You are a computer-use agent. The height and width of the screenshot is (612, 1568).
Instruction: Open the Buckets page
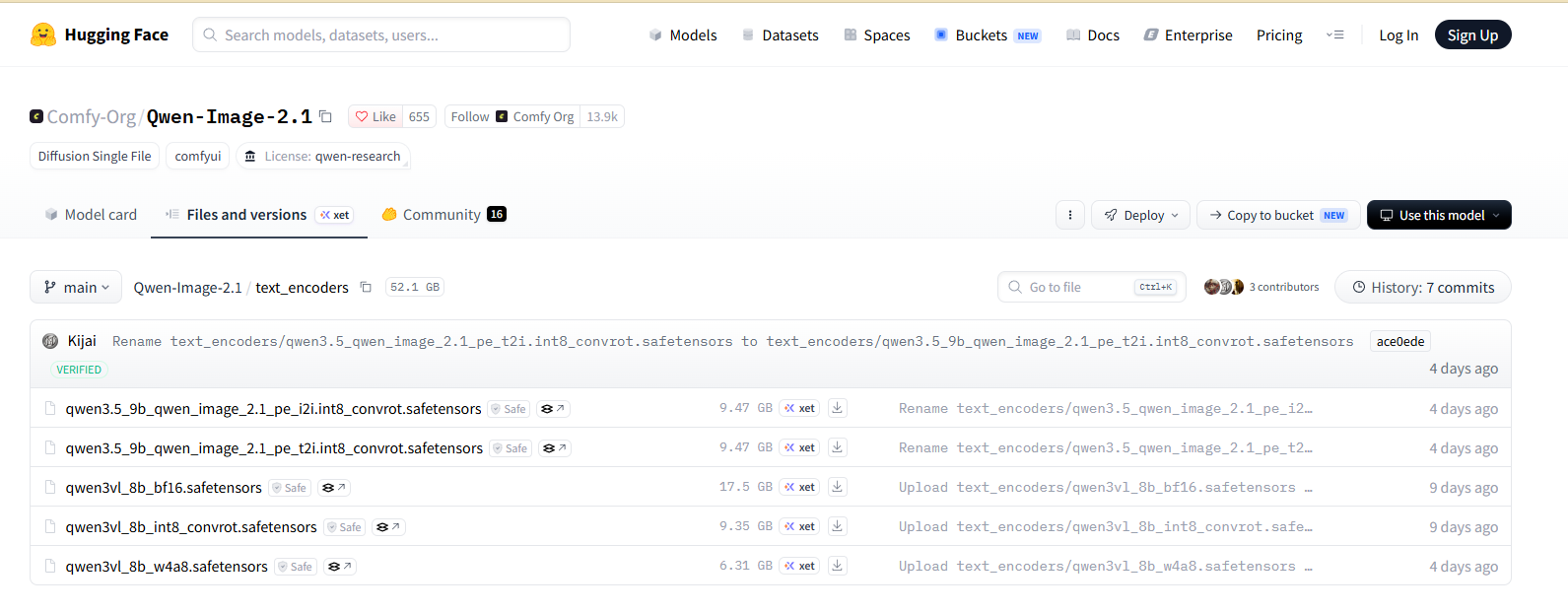pyautogui.click(x=988, y=35)
